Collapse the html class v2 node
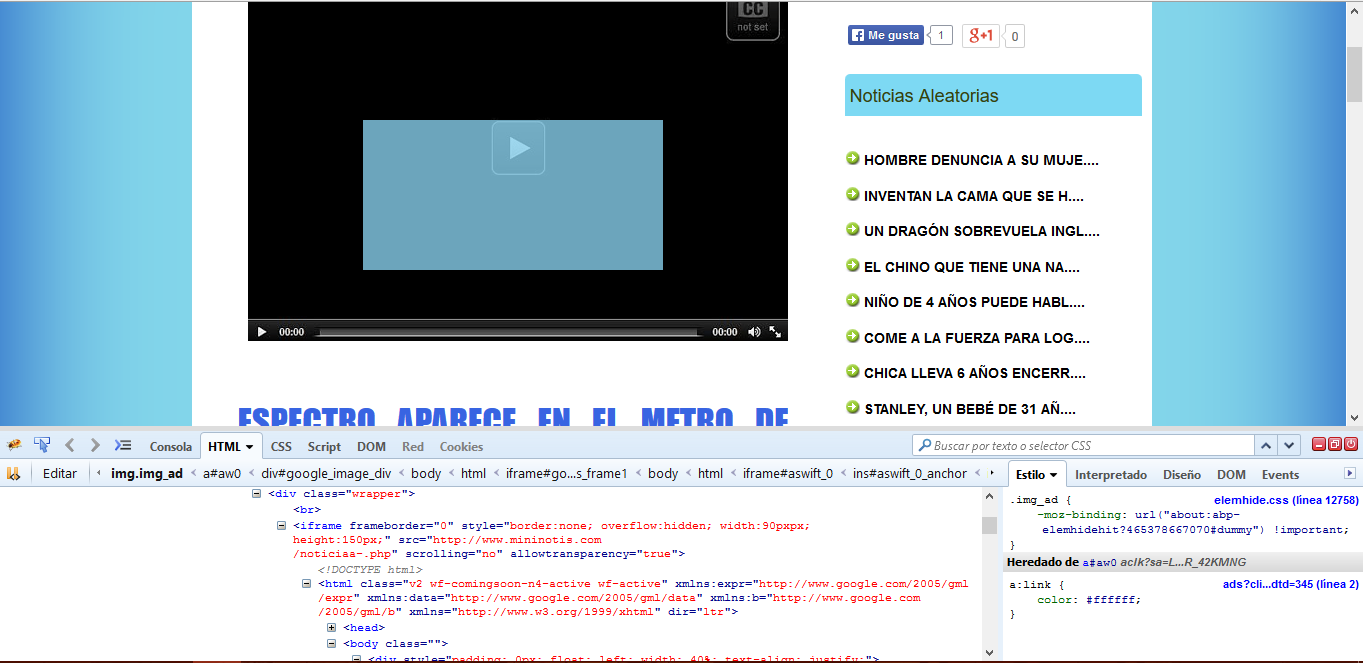 306,584
